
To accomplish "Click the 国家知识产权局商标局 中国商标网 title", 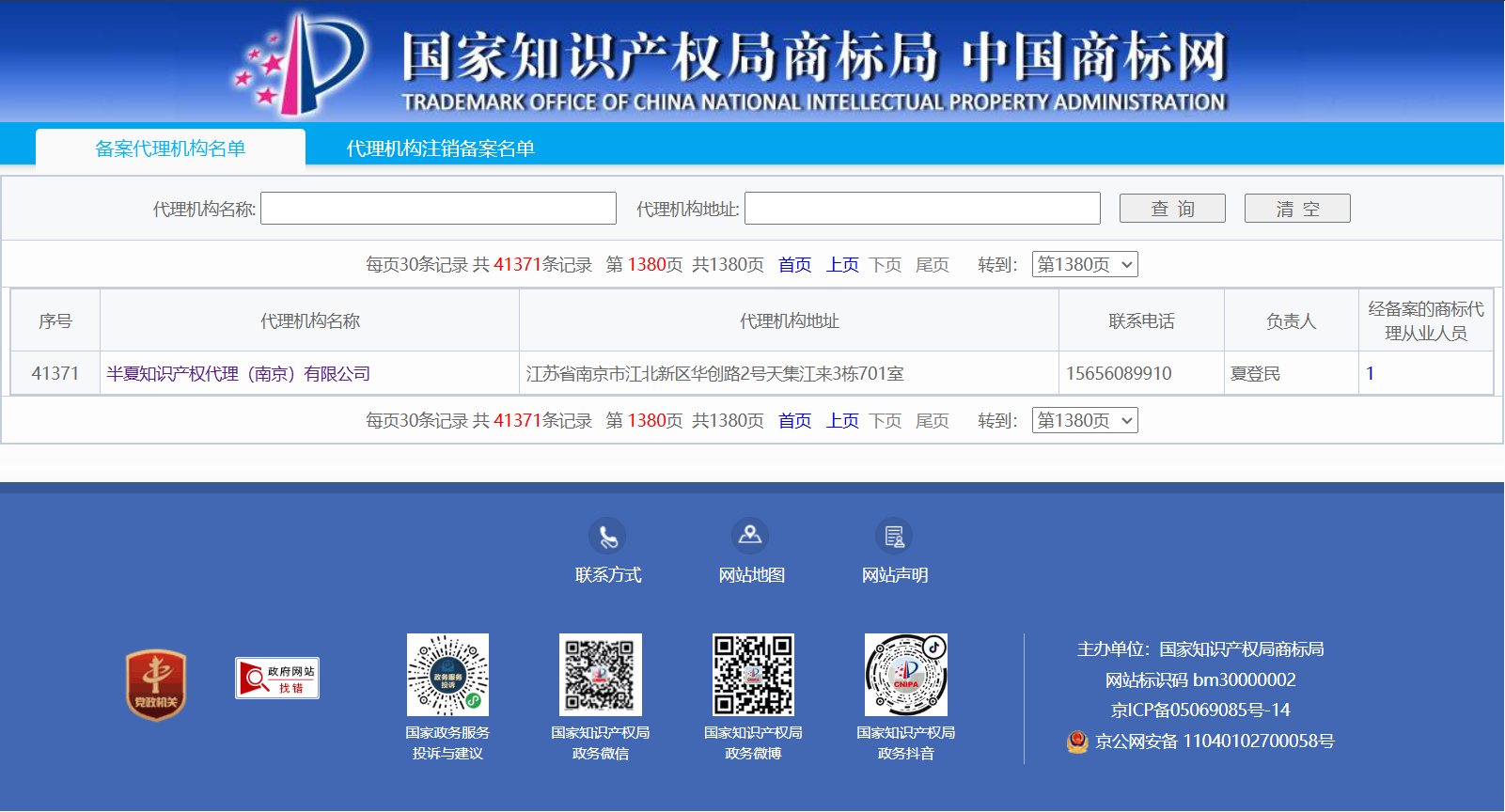I will [x=815, y=56].
